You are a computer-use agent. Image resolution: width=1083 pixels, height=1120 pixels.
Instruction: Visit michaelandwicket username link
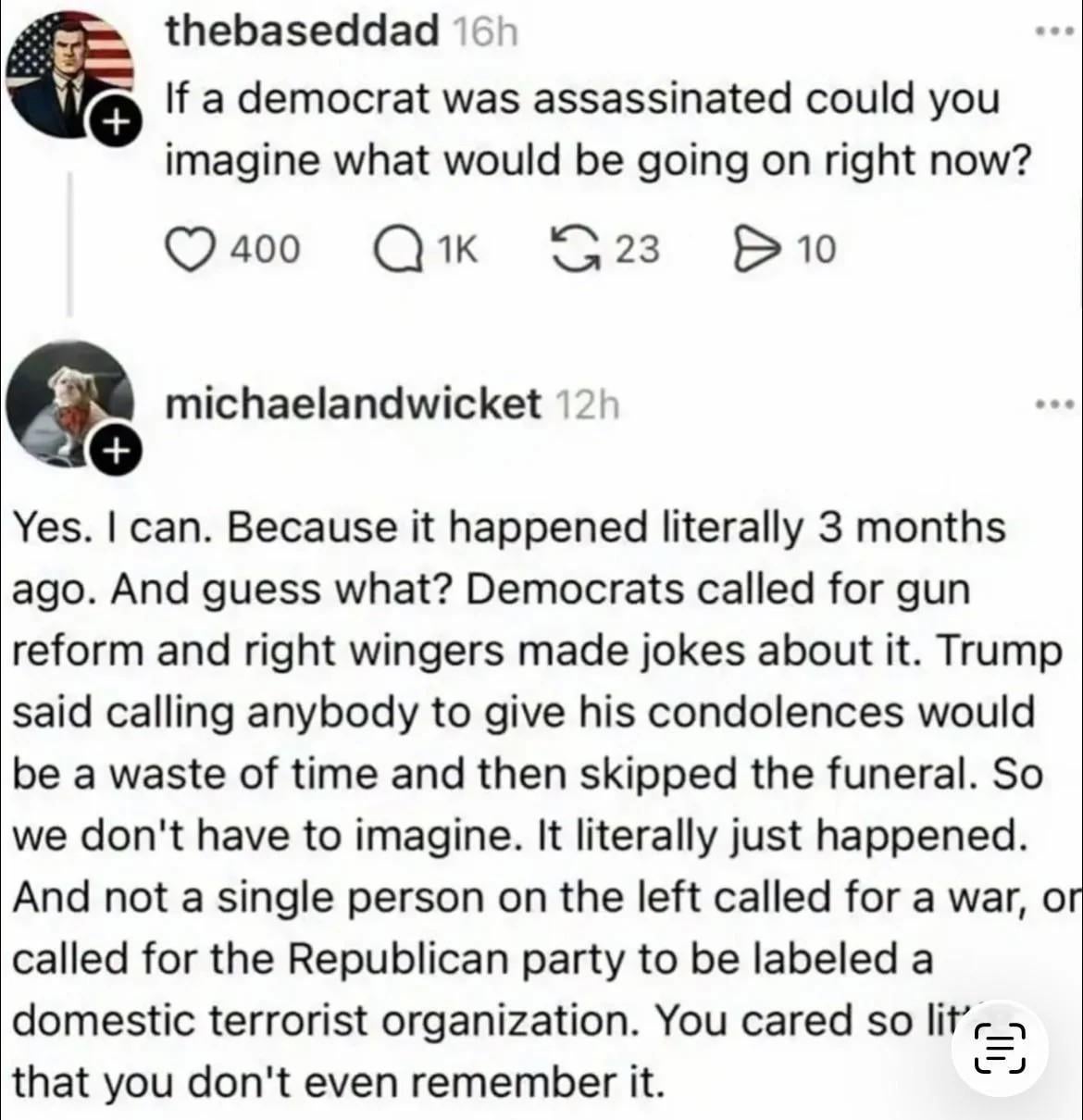pyautogui.click(x=352, y=404)
